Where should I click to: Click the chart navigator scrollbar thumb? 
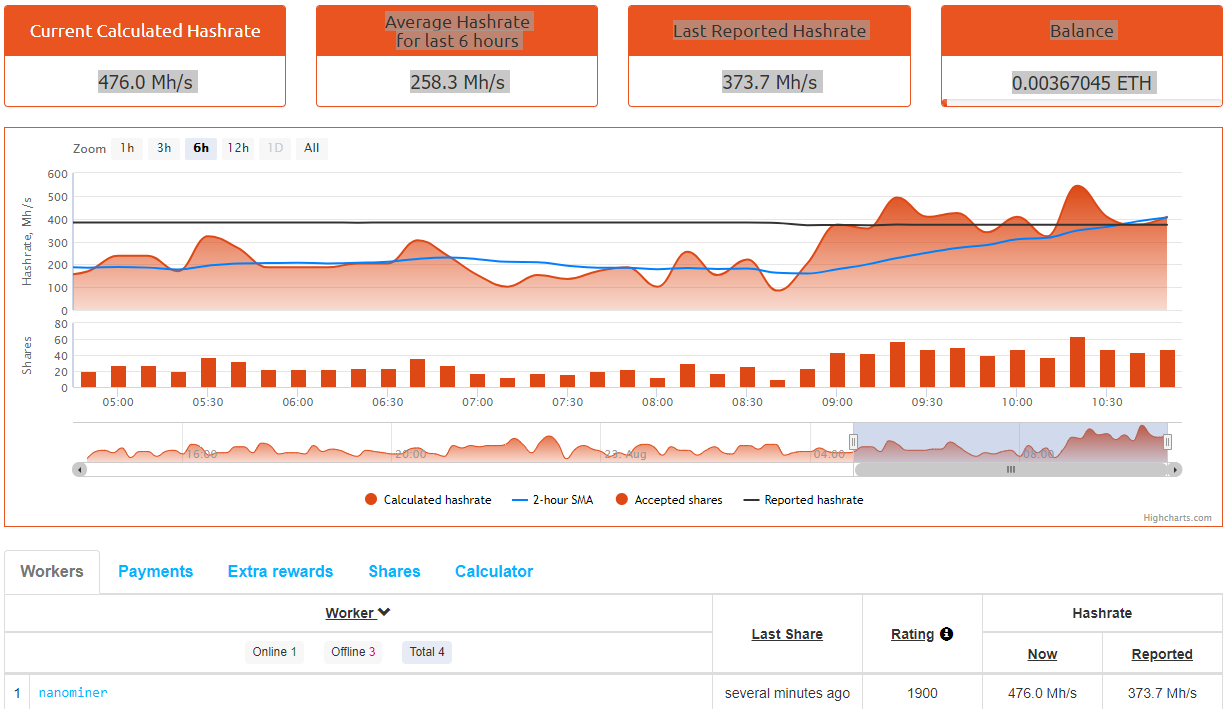[x=1010, y=469]
